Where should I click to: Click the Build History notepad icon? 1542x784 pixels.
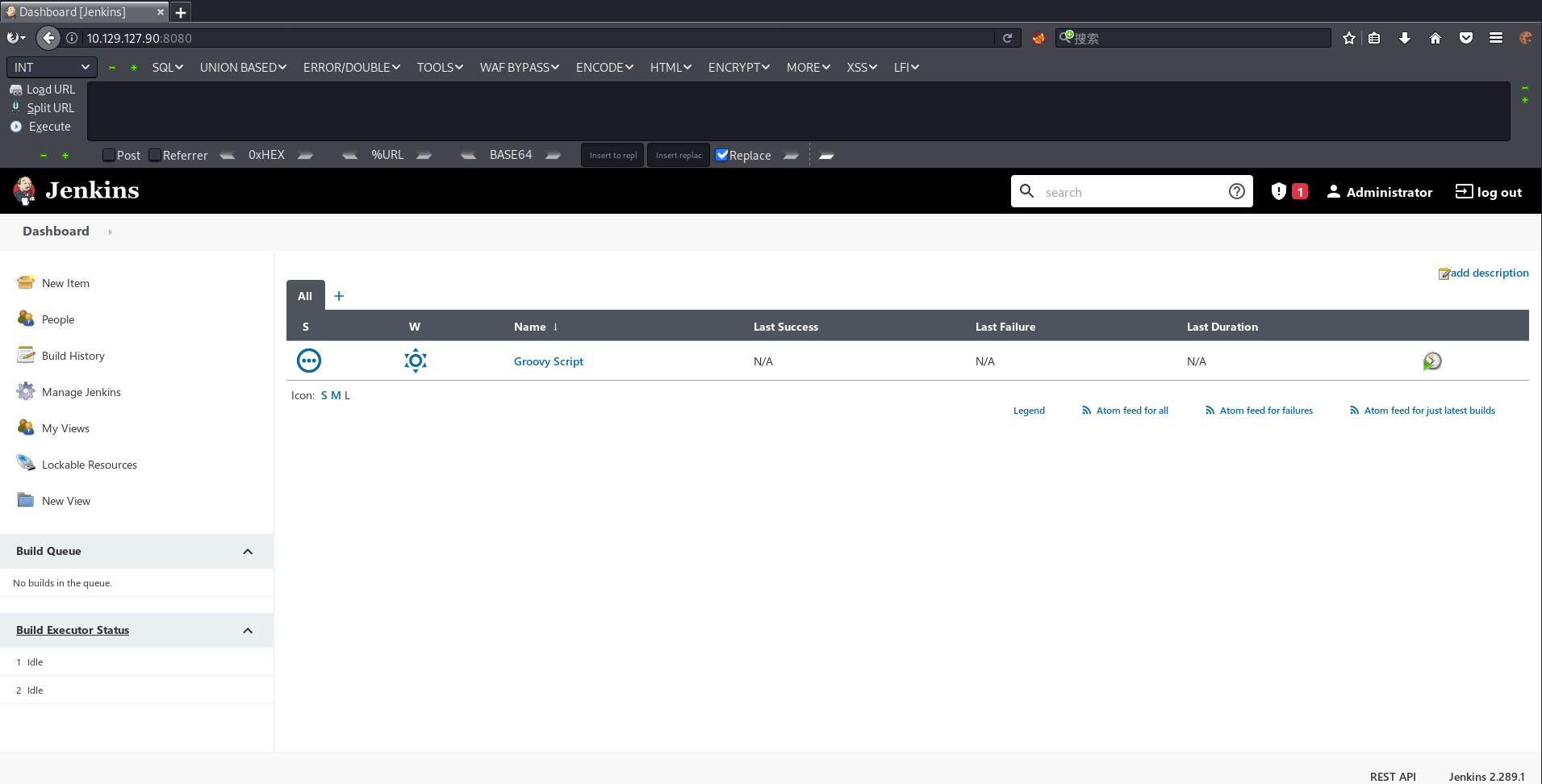[26, 356]
